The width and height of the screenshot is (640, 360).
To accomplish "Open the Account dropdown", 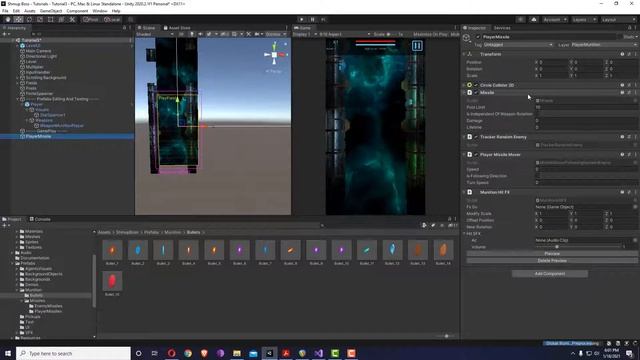I will coord(555,19).
